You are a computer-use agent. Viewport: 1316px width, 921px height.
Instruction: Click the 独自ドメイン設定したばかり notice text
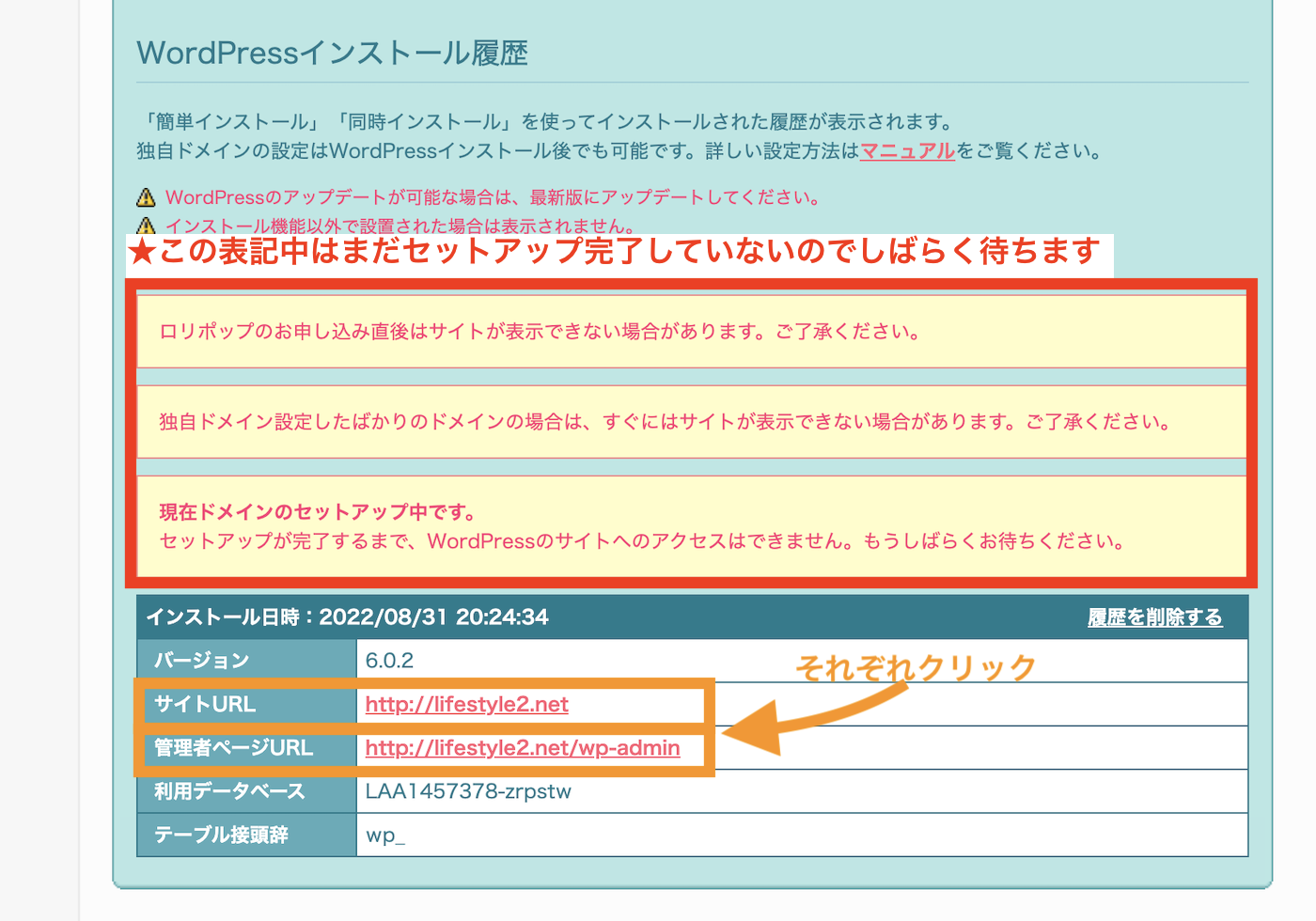tap(665, 421)
